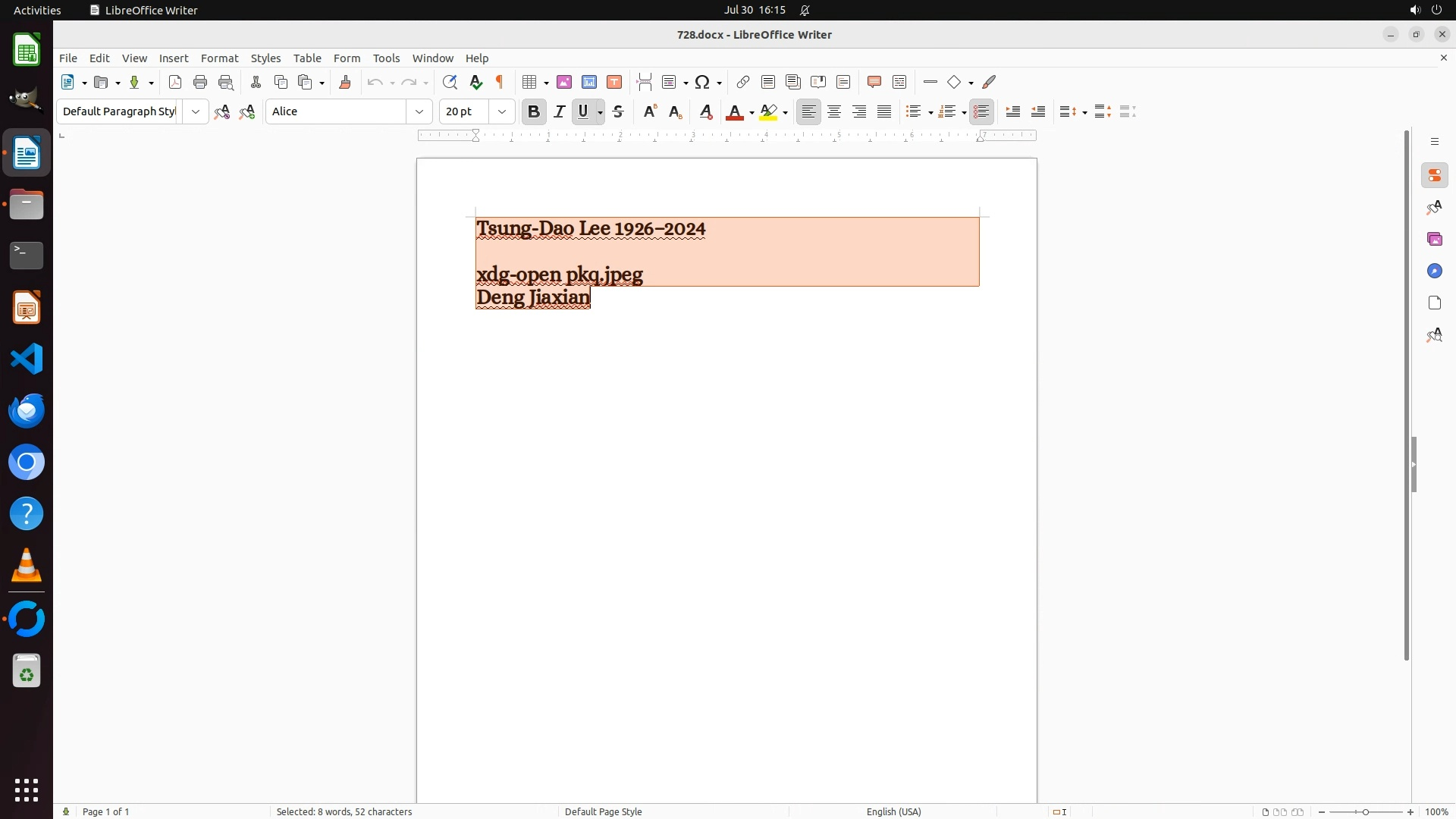Click the Insert Hyperlink icon
Image resolution: width=1456 pixels, height=819 pixels.
pyautogui.click(x=743, y=82)
